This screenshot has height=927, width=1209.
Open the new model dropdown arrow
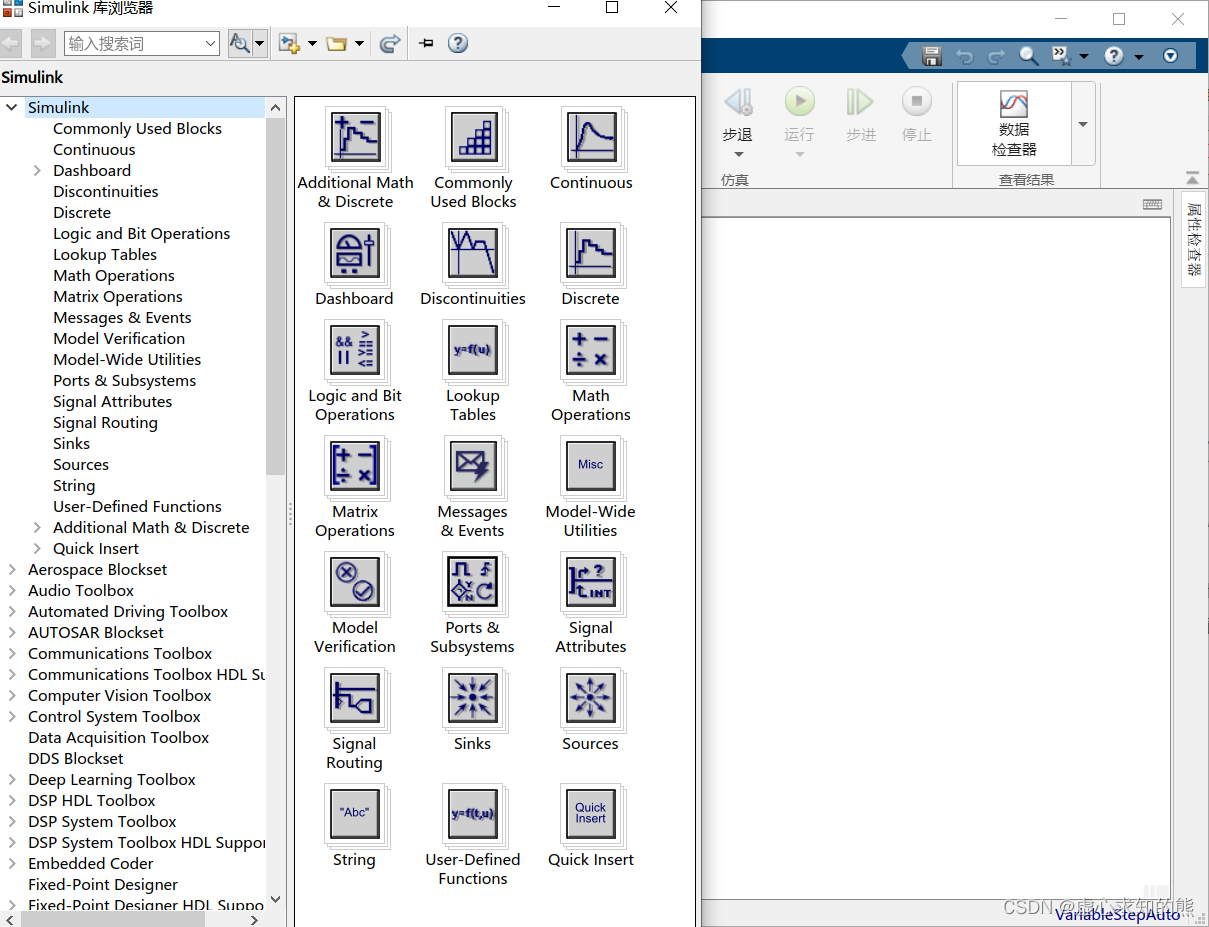(x=312, y=44)
